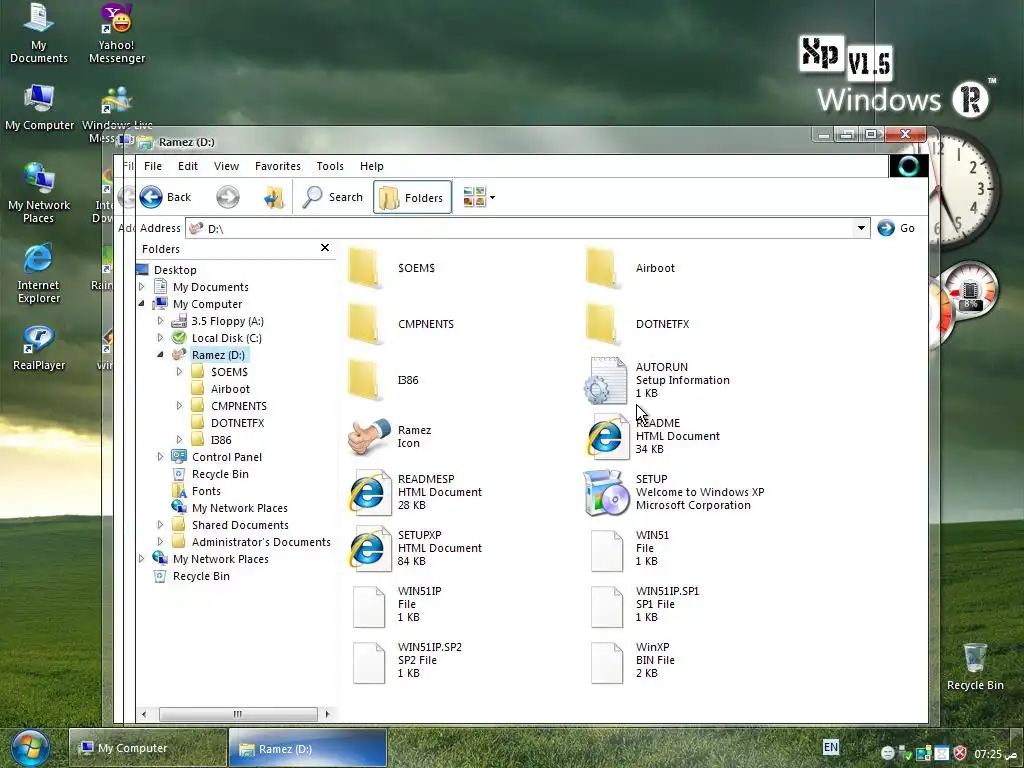
Task: Expand Control Panel tree node
Action: (x=161, y=456)
